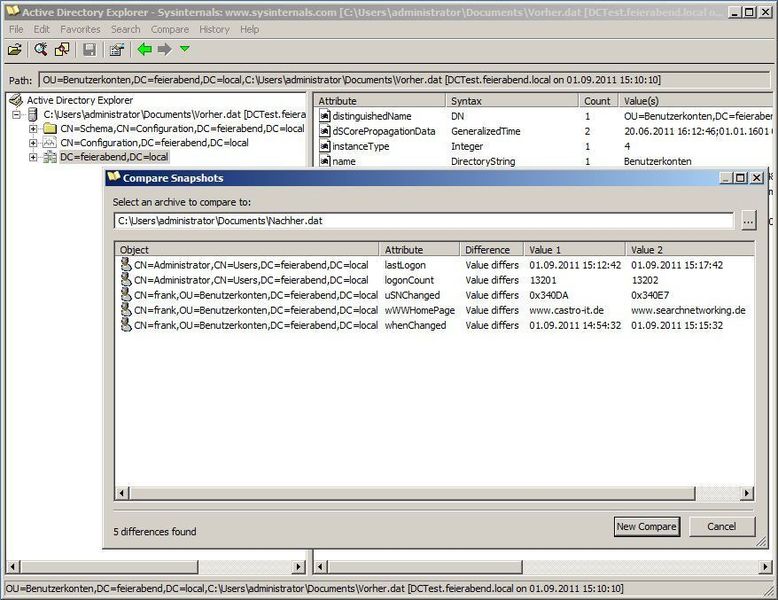Image resolution: width=778 pixels, height=600 pixels.
Task: Click the Vorher.dat server icon in tree
Action: 33,115
